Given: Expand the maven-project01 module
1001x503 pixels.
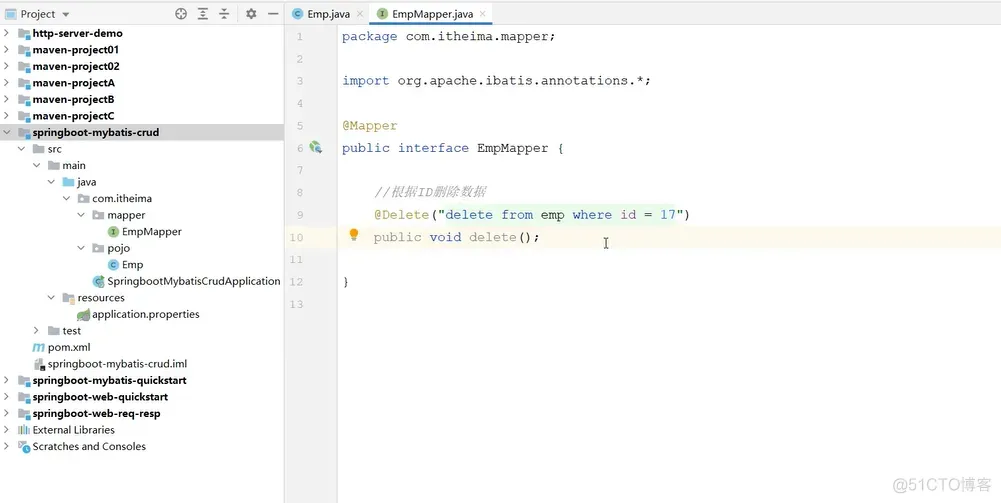Looking at the screenshot, I should (x=6, y=49).
